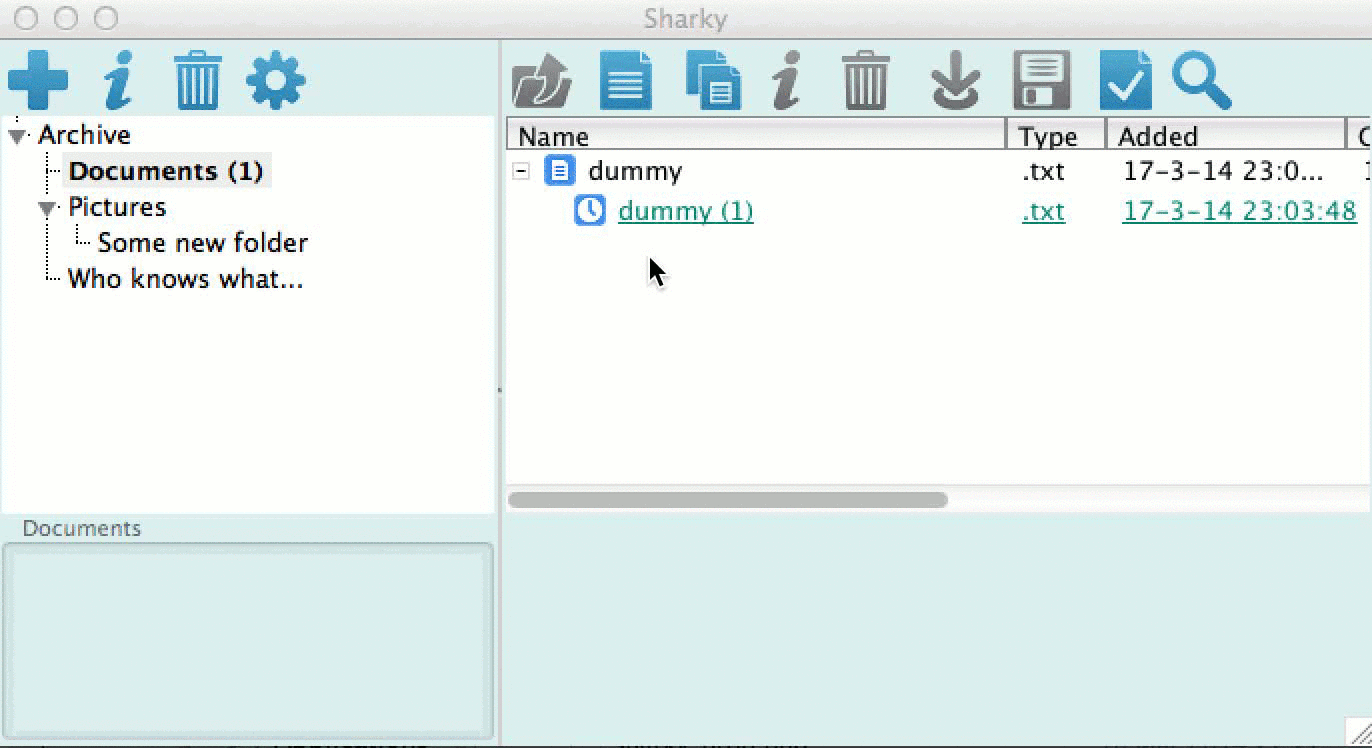Collapse the Pictures folder triangle
Screen dimensions: 1372x748
coord(47,208)
